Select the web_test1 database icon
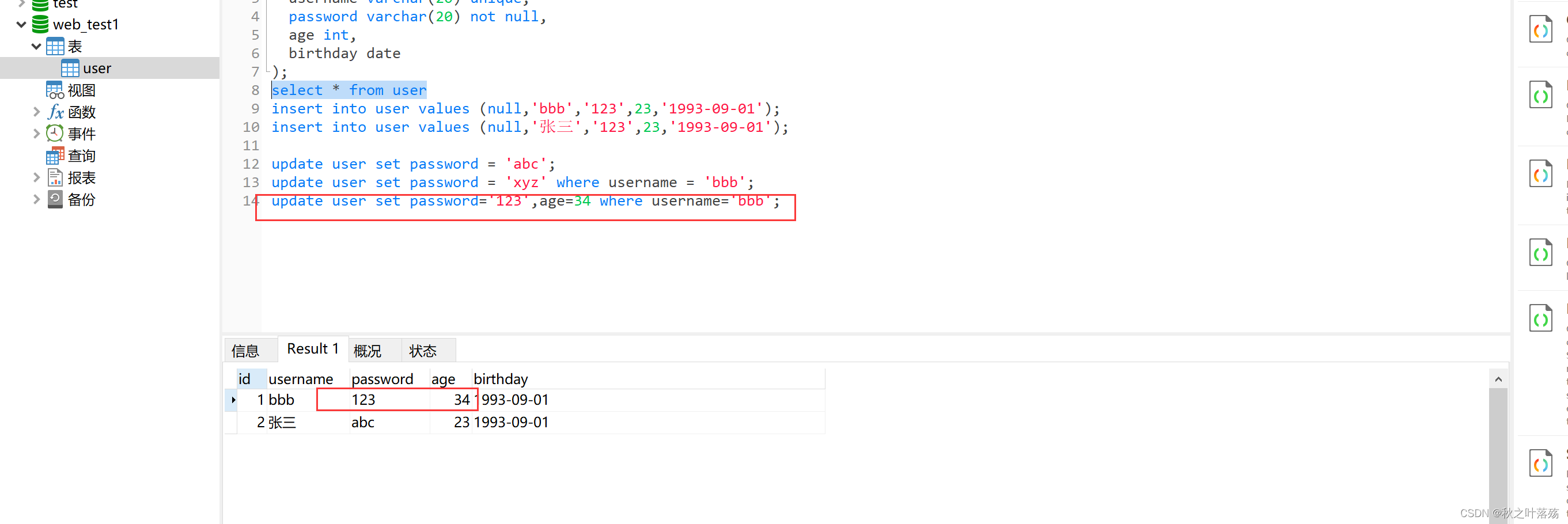 click(40, 24)
